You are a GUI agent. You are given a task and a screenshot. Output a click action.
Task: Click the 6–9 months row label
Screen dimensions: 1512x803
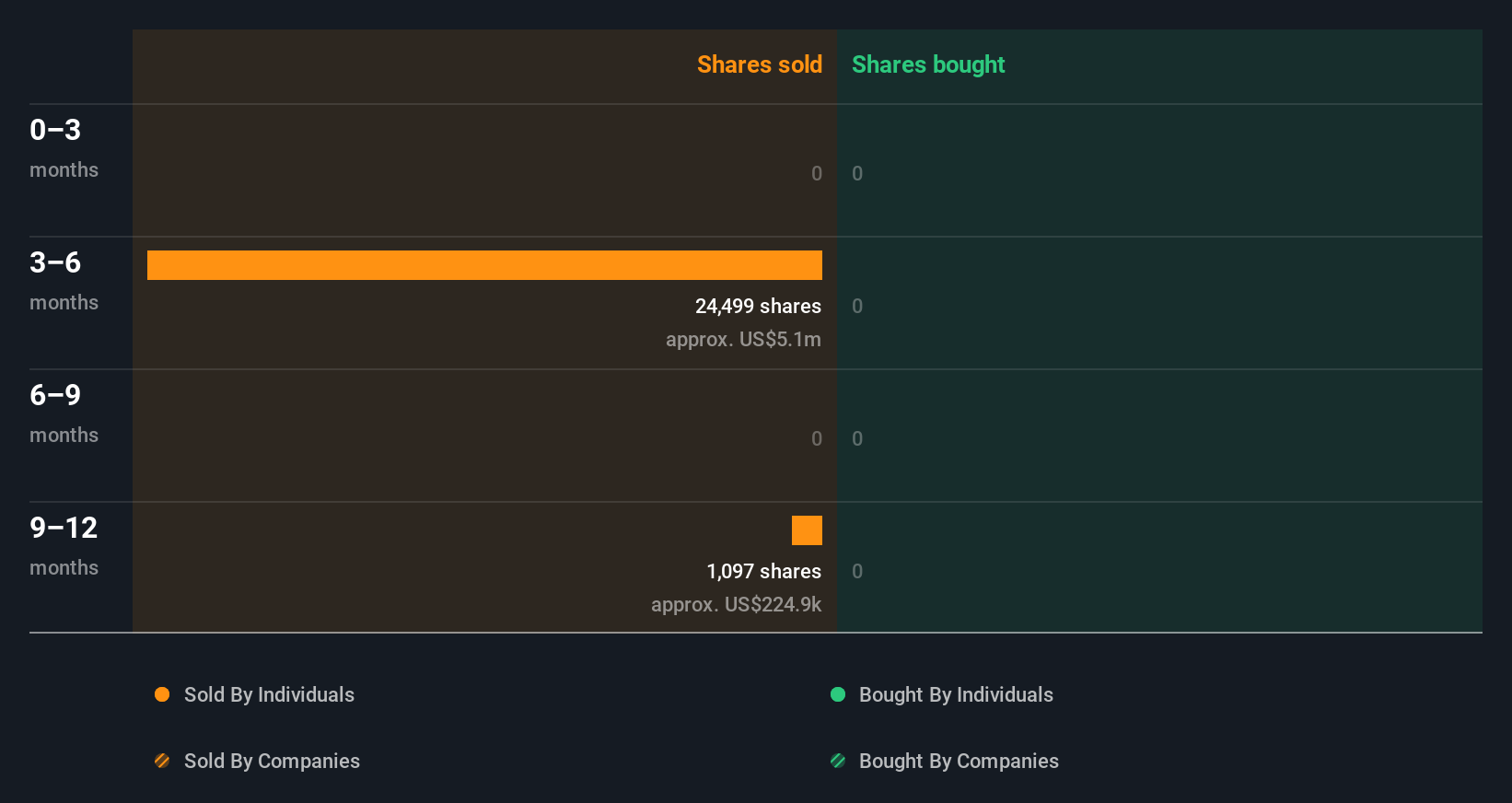[64, 413]
